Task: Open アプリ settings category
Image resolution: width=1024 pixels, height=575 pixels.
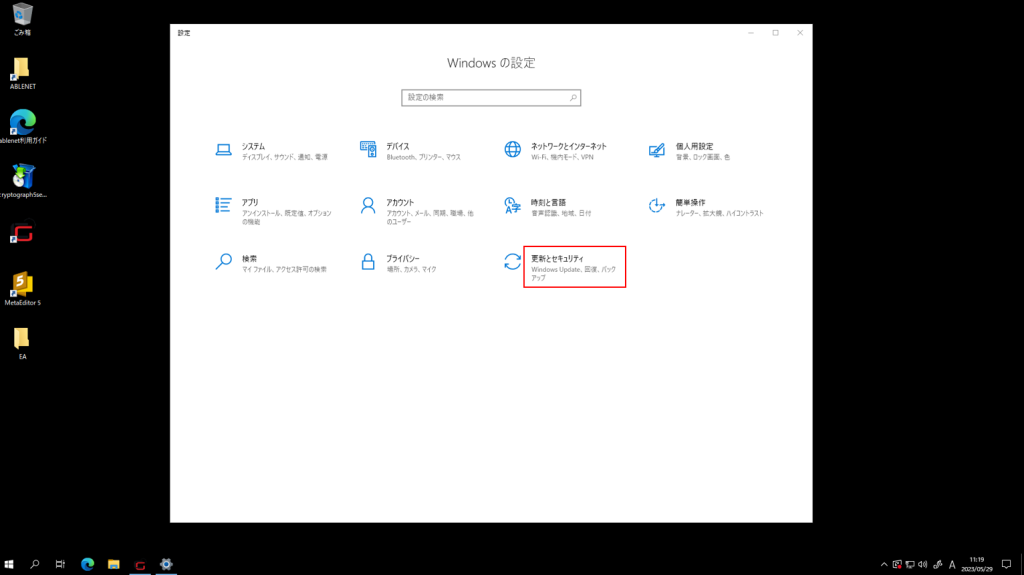Action: point(272,211)
